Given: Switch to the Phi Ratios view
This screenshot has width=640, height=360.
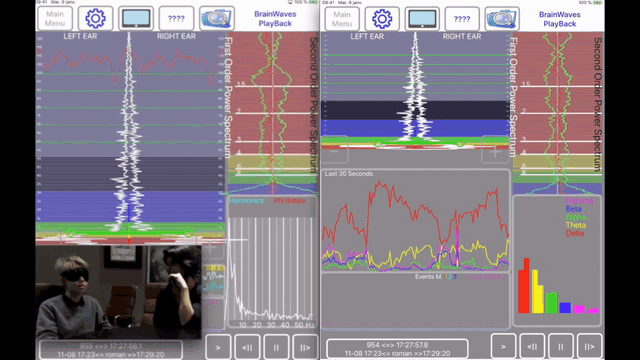Looking at the screenshot, I should click(x=289, y=200).
